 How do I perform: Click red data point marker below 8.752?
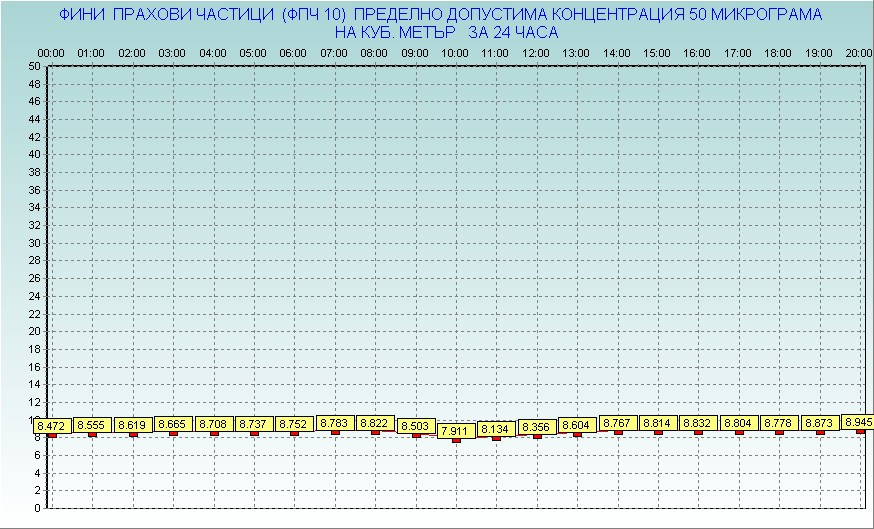tap(294, 433)
